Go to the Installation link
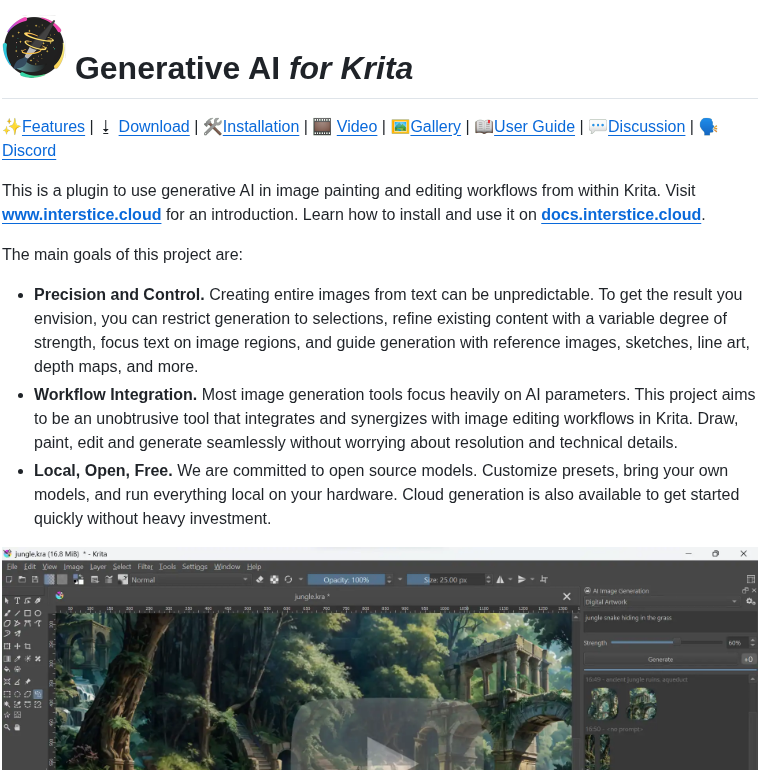The height and width of the screenshot is (770, 758). tap(261, 126)
